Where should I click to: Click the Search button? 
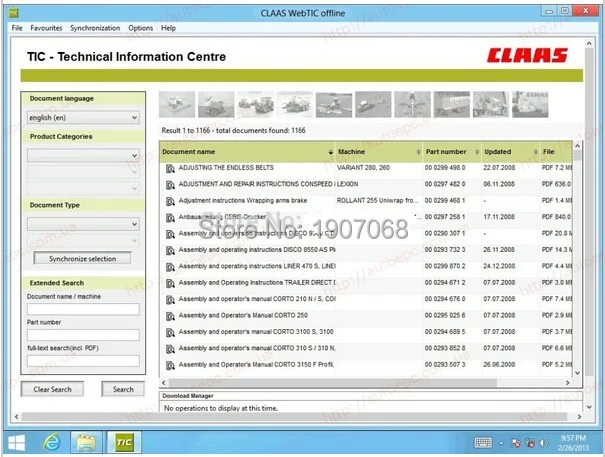[123, 389]
